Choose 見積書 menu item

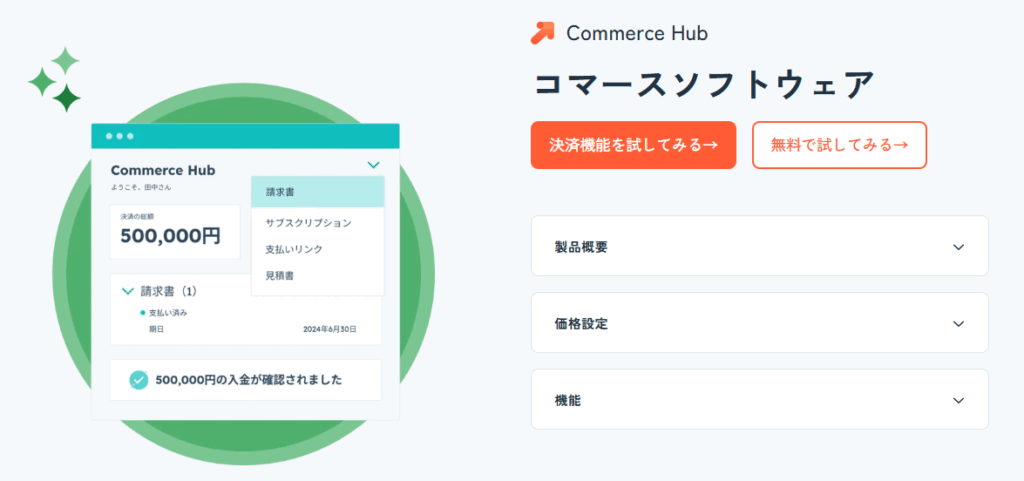318,275
